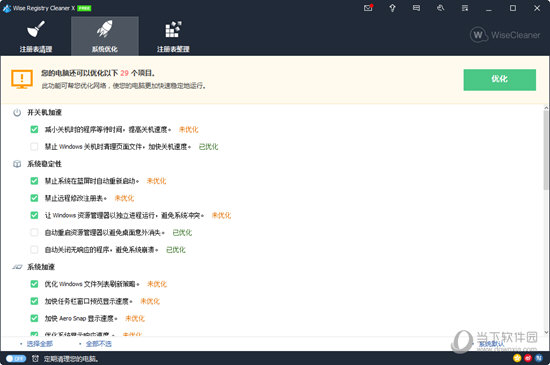This screenshot has width=550, height=365.
Task: Click the vertical scrollbar thumb
Action: pyautogui.click(x=546, y=150)
